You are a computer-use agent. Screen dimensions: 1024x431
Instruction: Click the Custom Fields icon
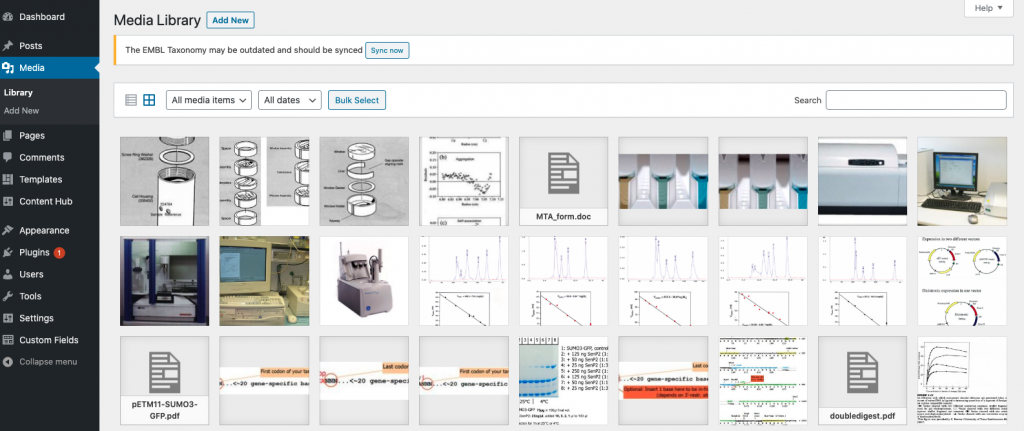click(x=8, y=340)
